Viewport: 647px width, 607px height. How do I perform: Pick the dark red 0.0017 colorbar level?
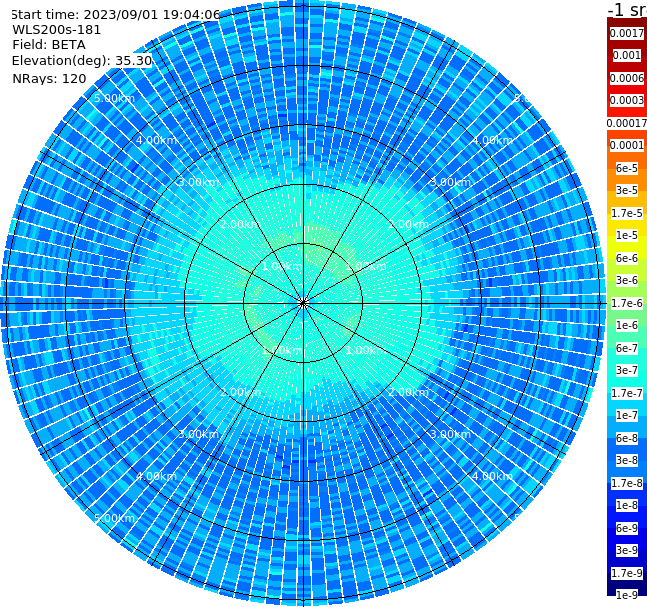627,33
